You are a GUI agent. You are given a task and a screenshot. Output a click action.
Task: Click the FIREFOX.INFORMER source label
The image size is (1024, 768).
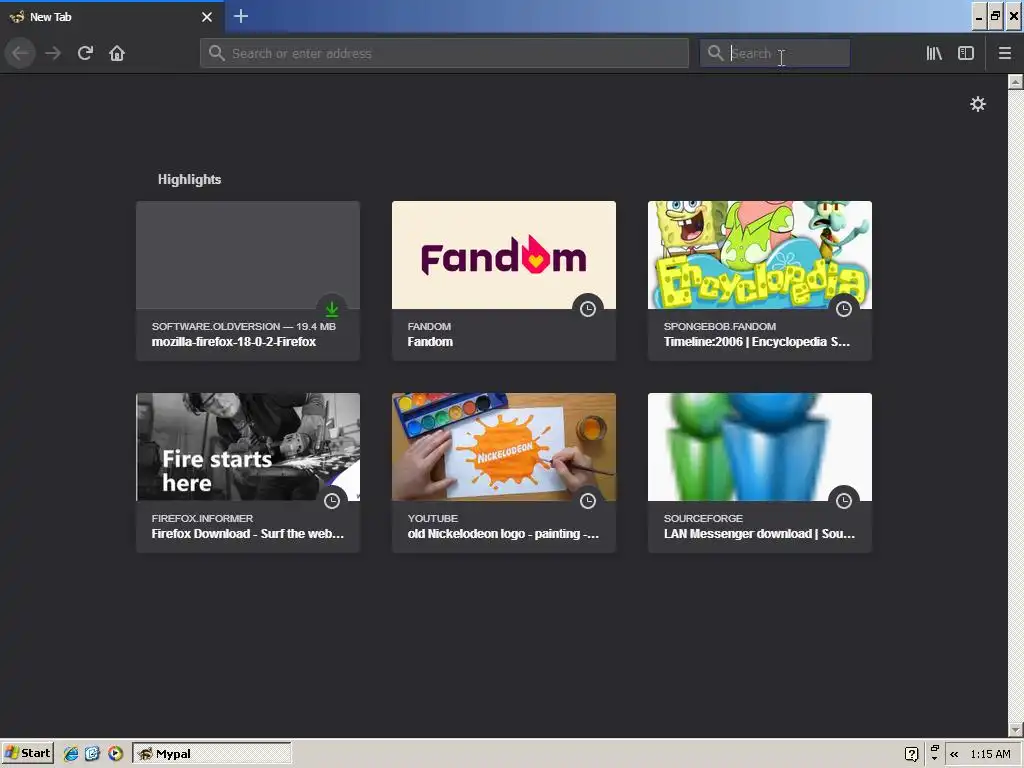(x=202, y=519)
